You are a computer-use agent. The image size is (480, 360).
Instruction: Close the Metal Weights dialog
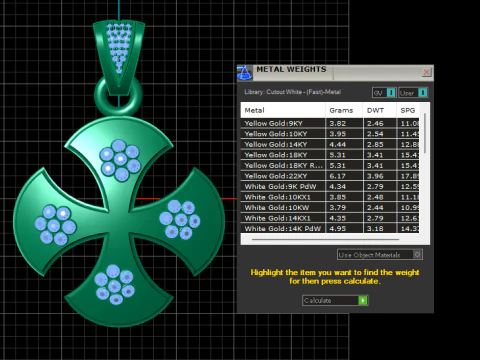click(x=426, y=72)
